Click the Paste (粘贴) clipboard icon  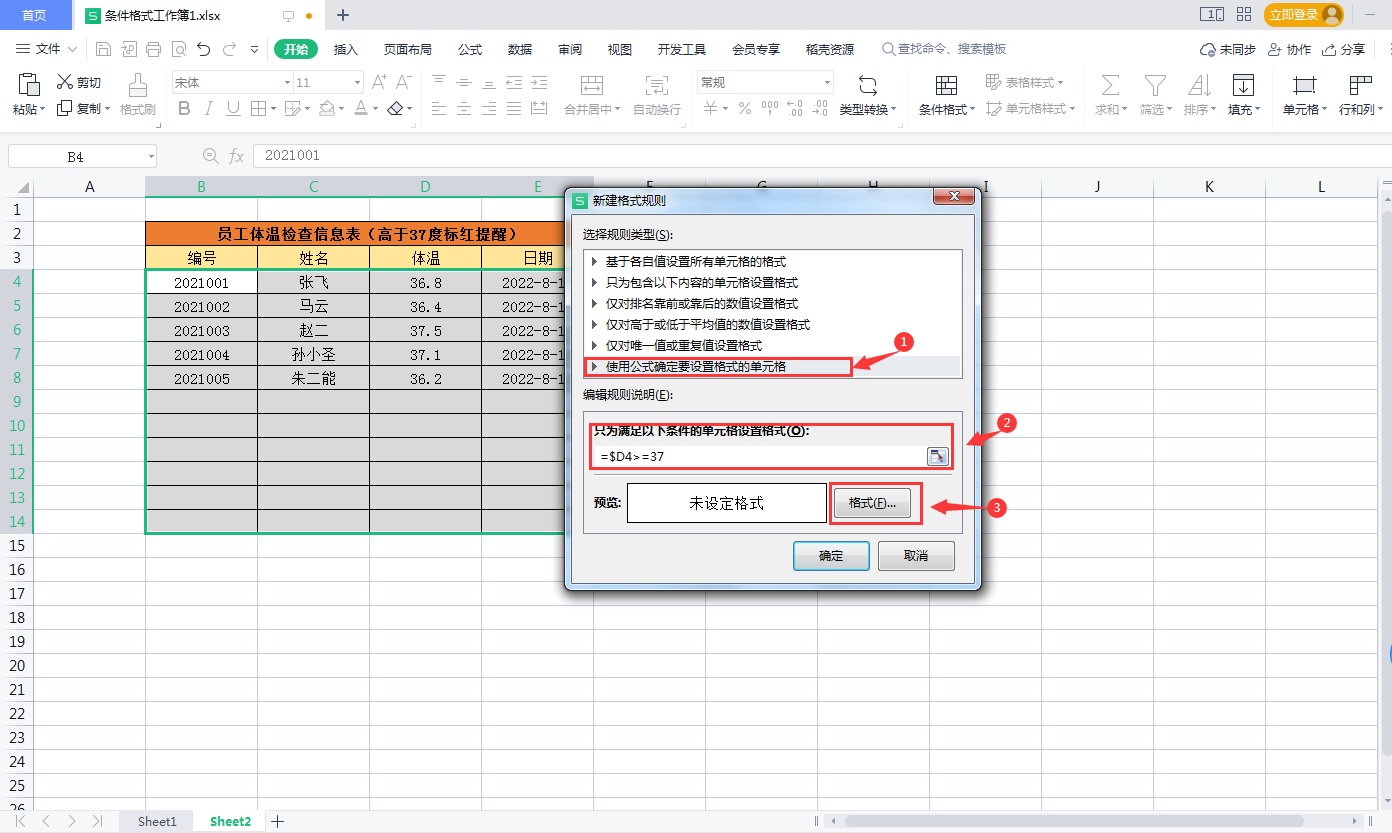(29, 85)
